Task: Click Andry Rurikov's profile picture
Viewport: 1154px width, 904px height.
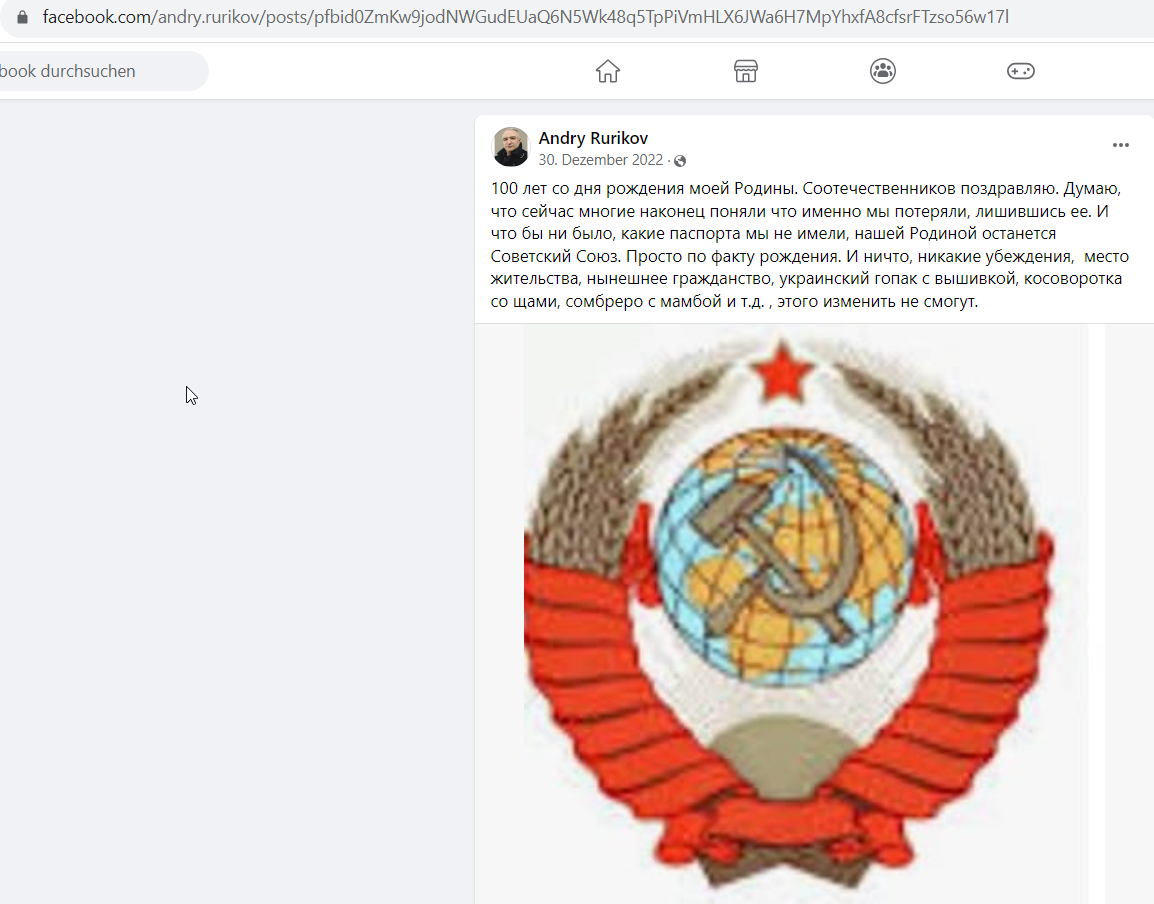Action: pyautogui.click(x=511, y=146)
